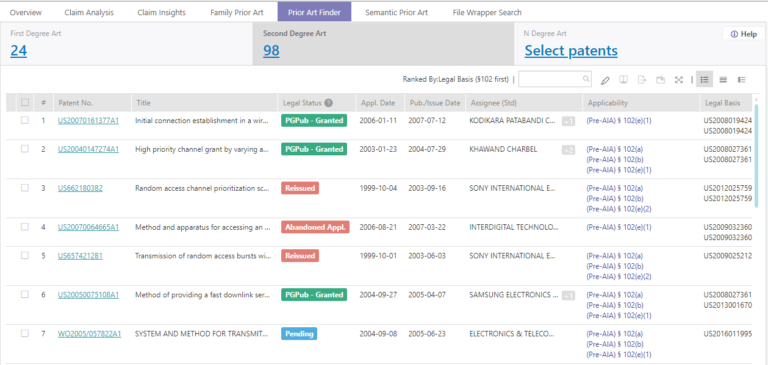This screenshot has height=365, width=768.
Task: Check the box for row 5 US6574212B1
Action: (x=25, y=255)
